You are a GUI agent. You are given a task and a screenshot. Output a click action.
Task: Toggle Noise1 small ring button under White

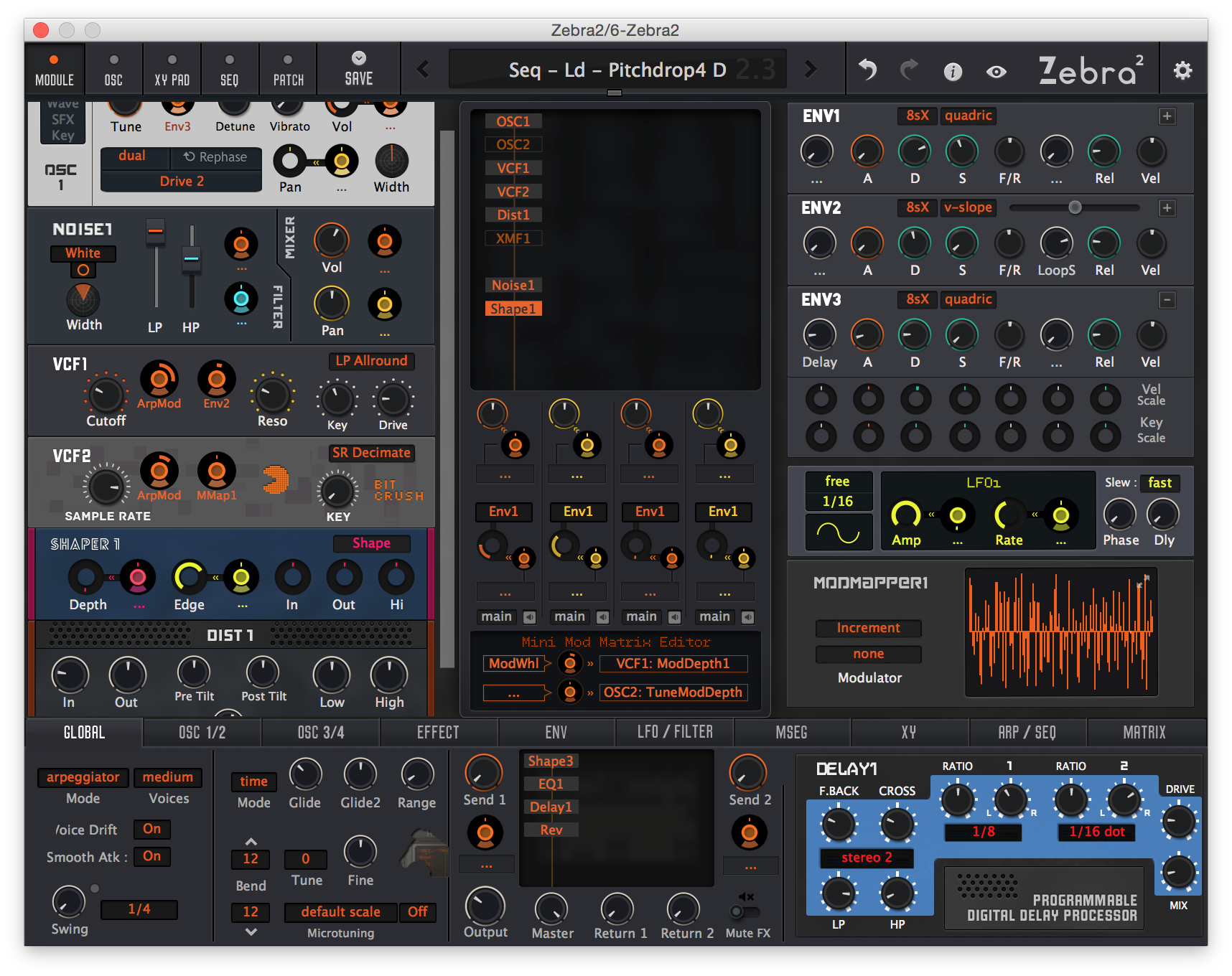(83, 271)
